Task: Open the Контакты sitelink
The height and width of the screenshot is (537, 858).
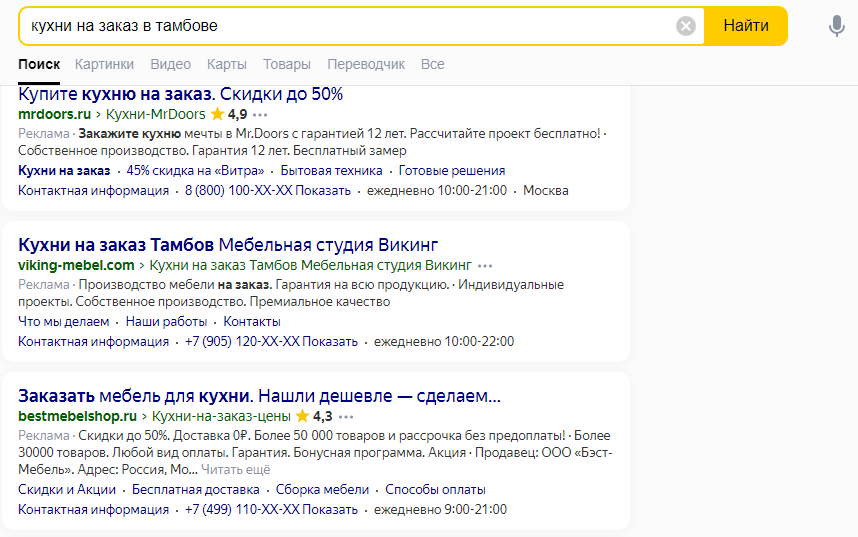Action: (252, 322)
